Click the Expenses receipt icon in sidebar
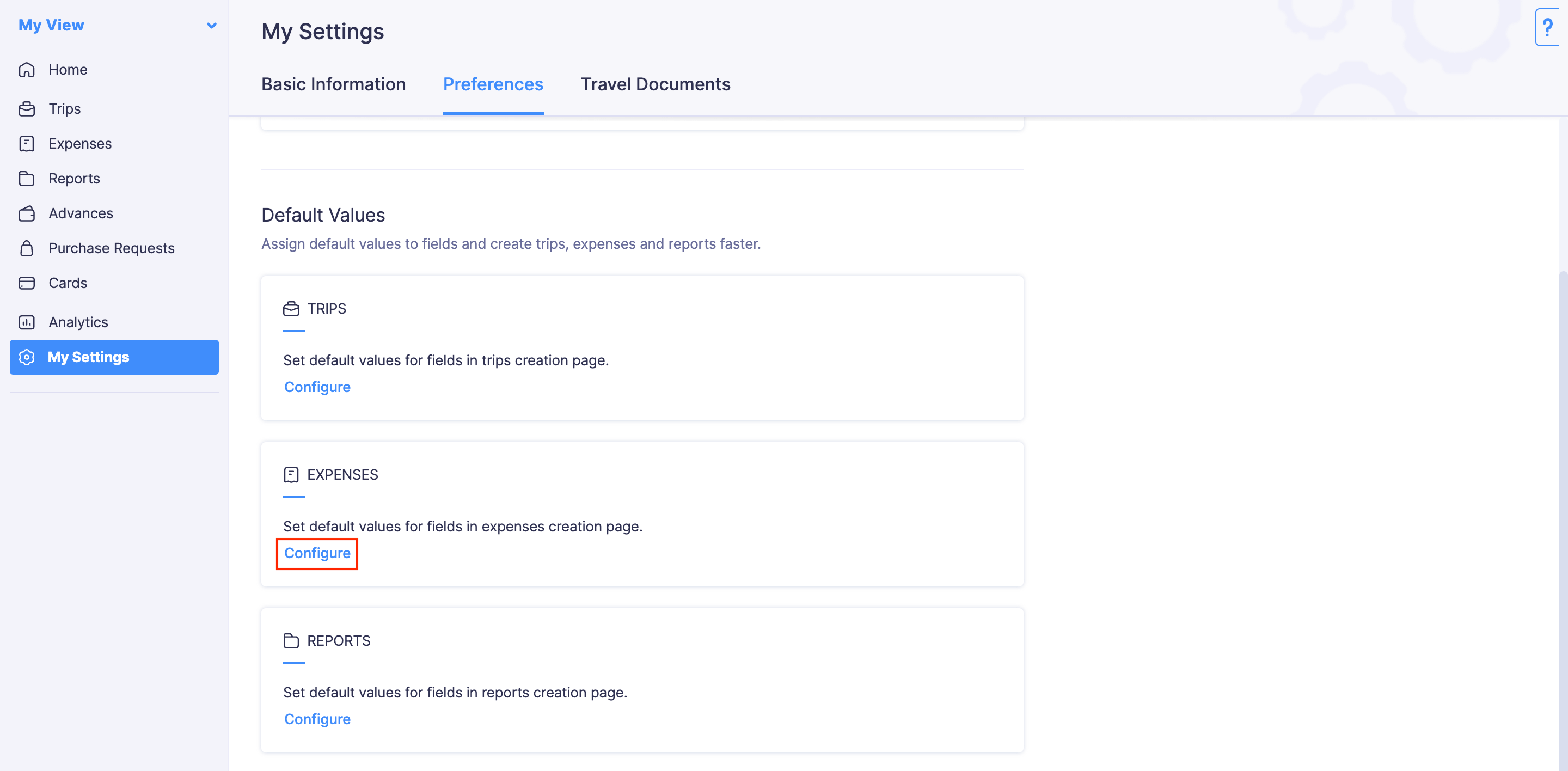 (x=27, y=144)
